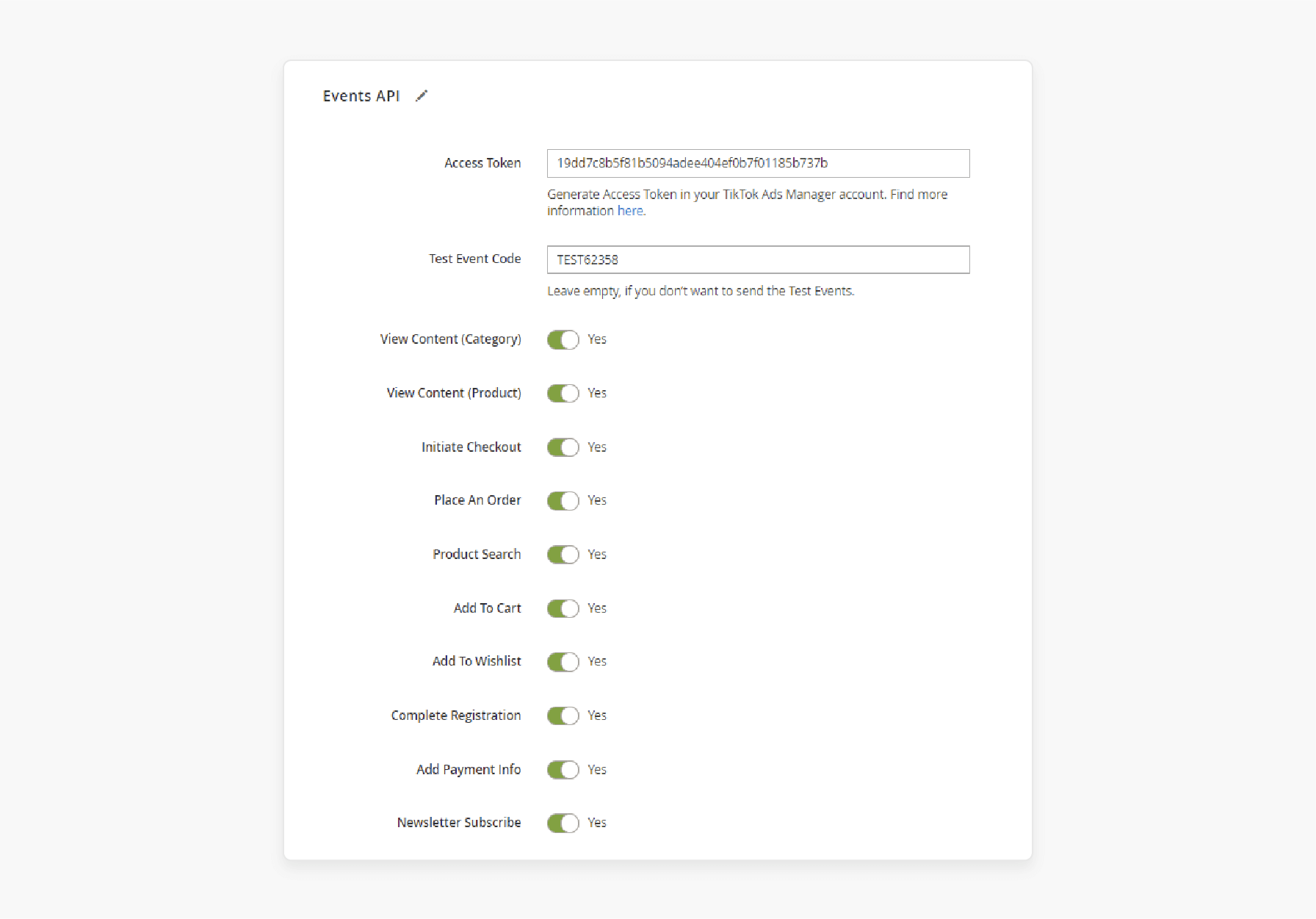The height and width of the screenshot is (919, 1316).
Task: Click into the Access Token field
Action: 758,163
